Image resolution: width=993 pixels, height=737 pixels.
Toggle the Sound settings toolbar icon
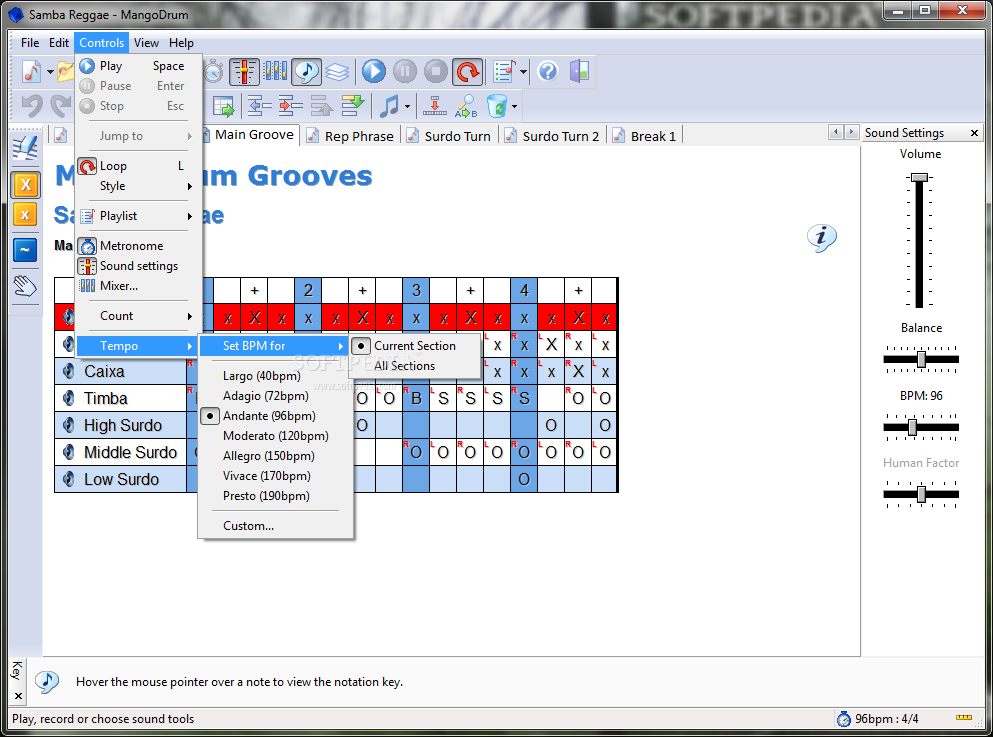244,72
